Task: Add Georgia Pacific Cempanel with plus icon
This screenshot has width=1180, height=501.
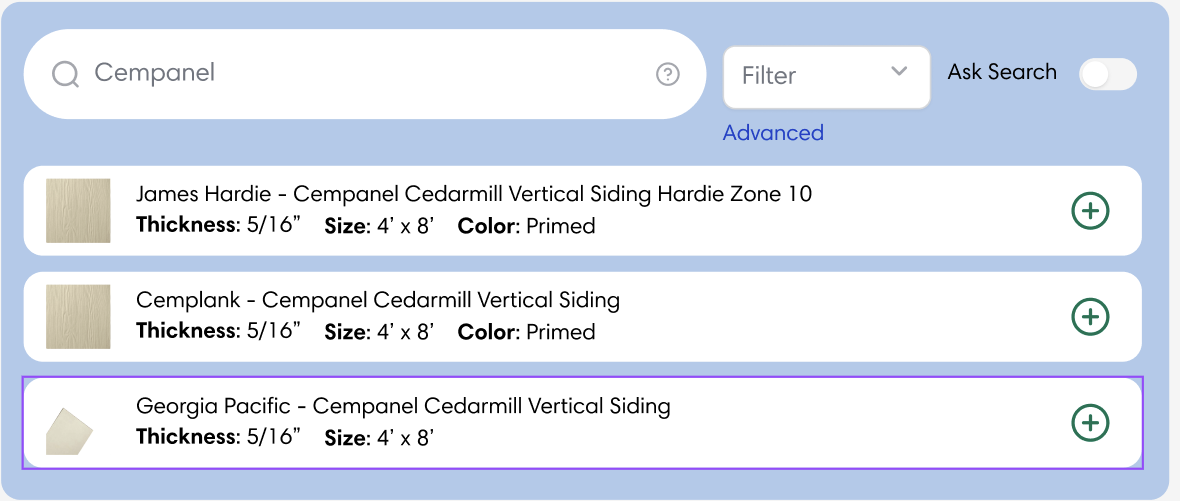Action: pos(1090,423)
